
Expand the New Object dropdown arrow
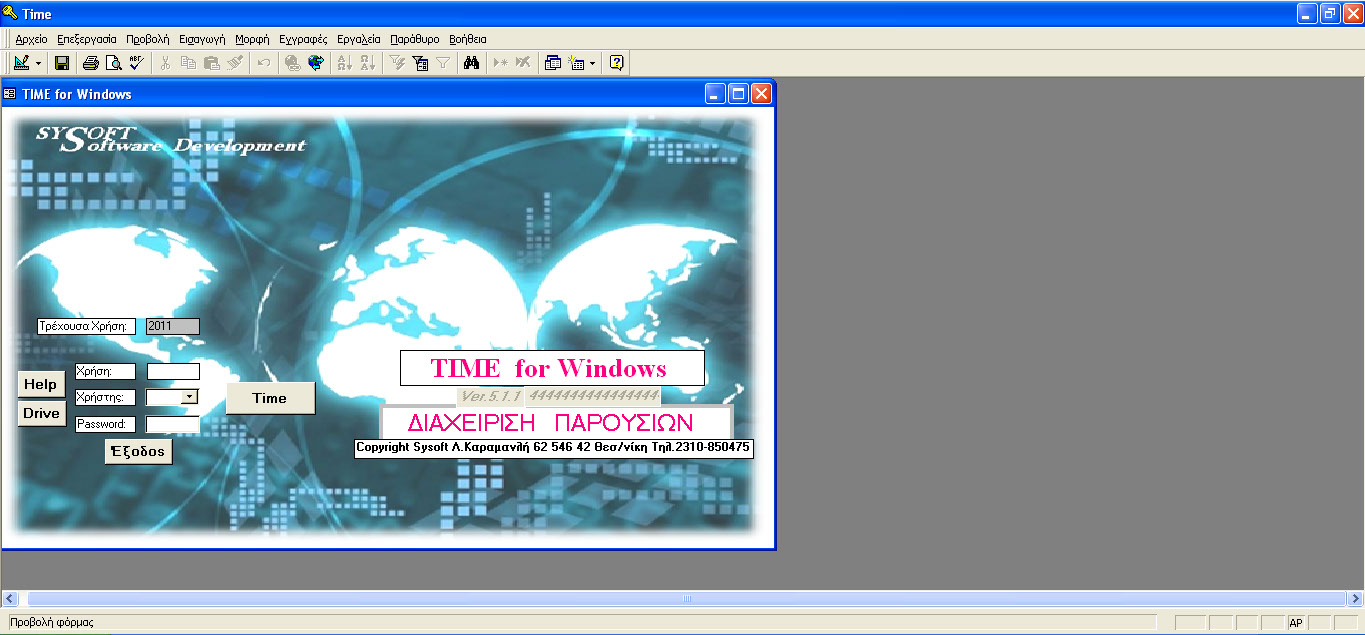coord(592,63)
